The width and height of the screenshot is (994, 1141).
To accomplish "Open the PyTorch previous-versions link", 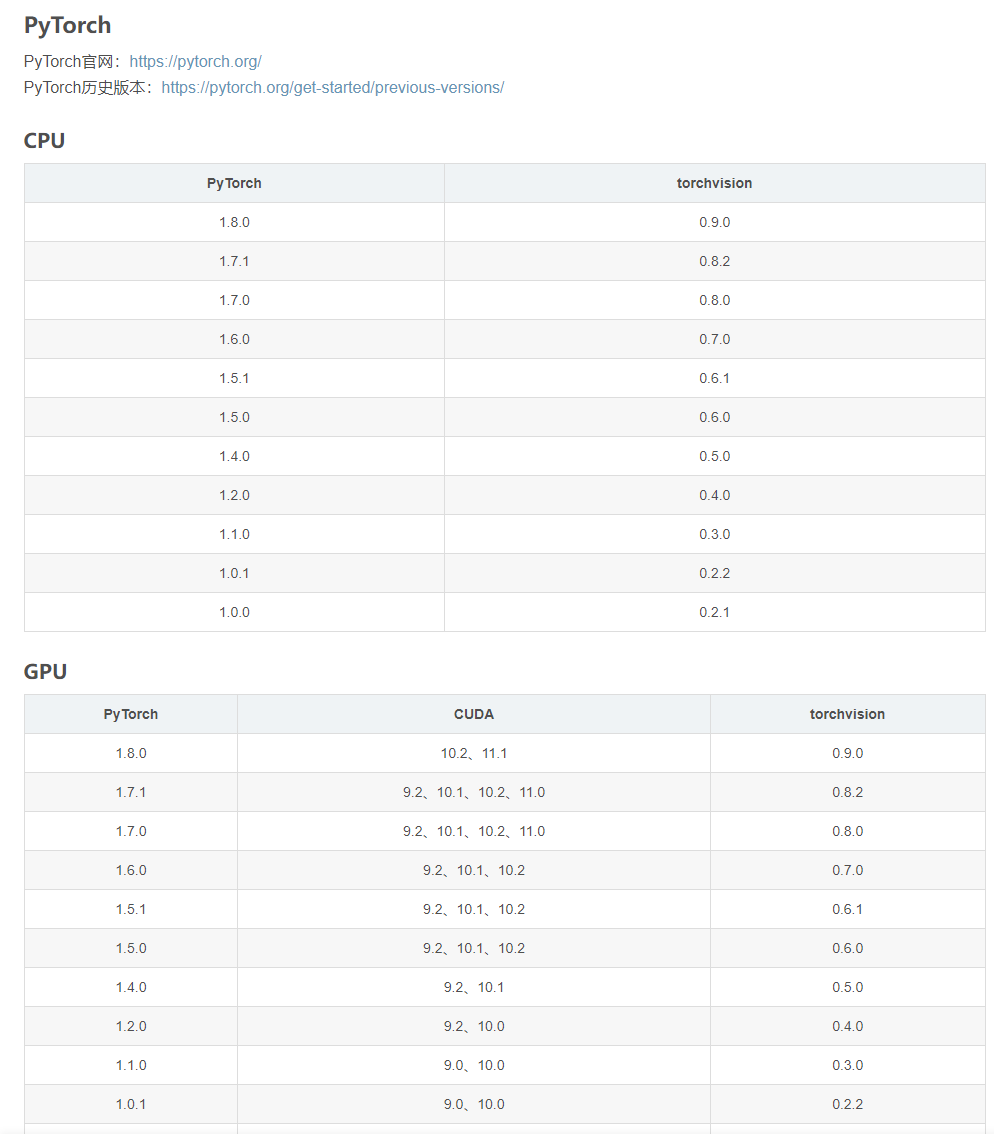I will (x=332, y=87).
